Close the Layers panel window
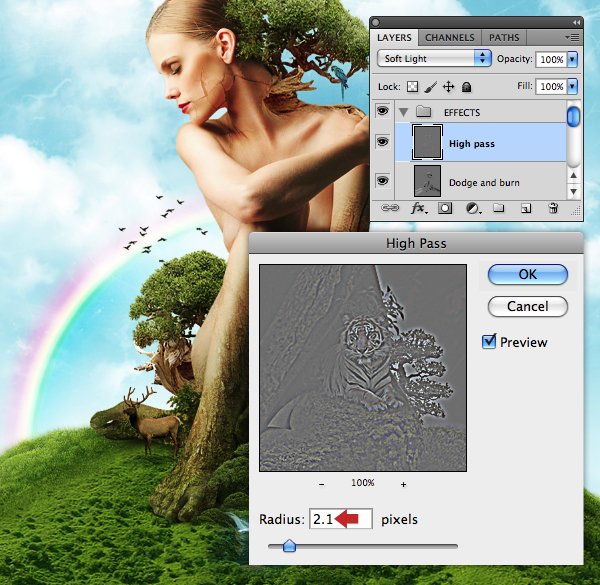This screenshot has height=585, width=600. tap(375, 23)
